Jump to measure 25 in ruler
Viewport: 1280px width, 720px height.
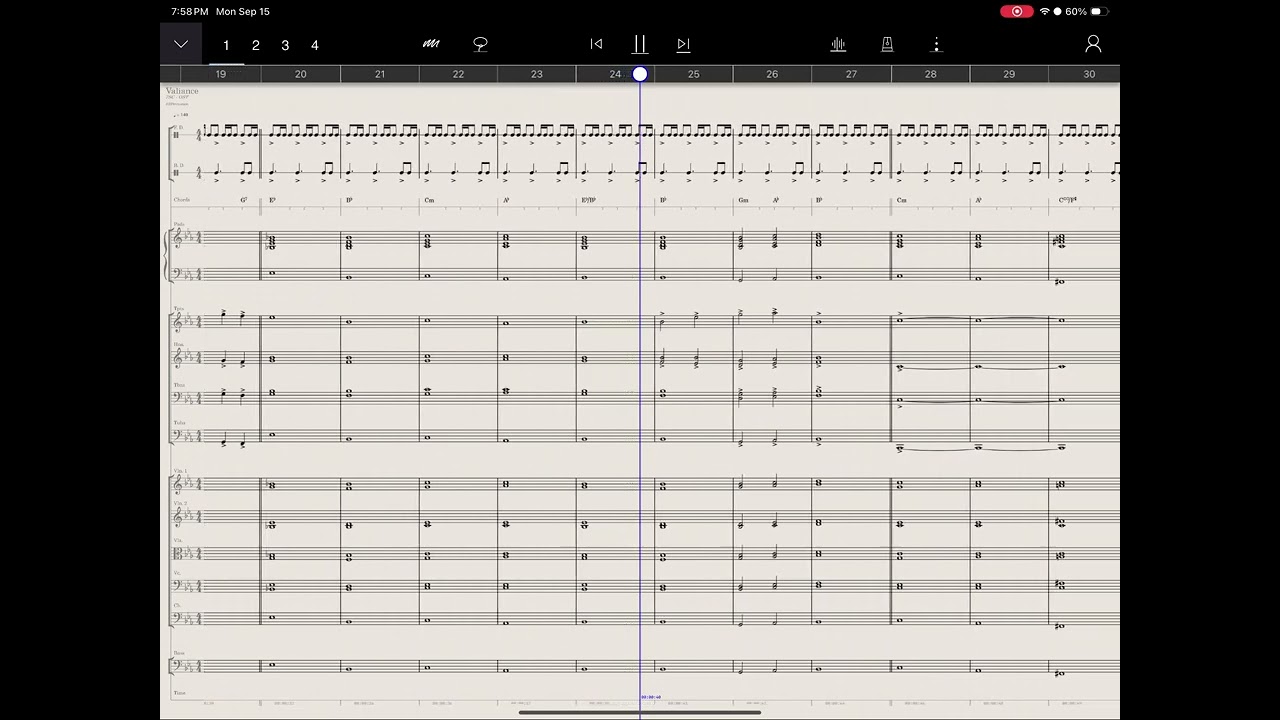point(694,74)
